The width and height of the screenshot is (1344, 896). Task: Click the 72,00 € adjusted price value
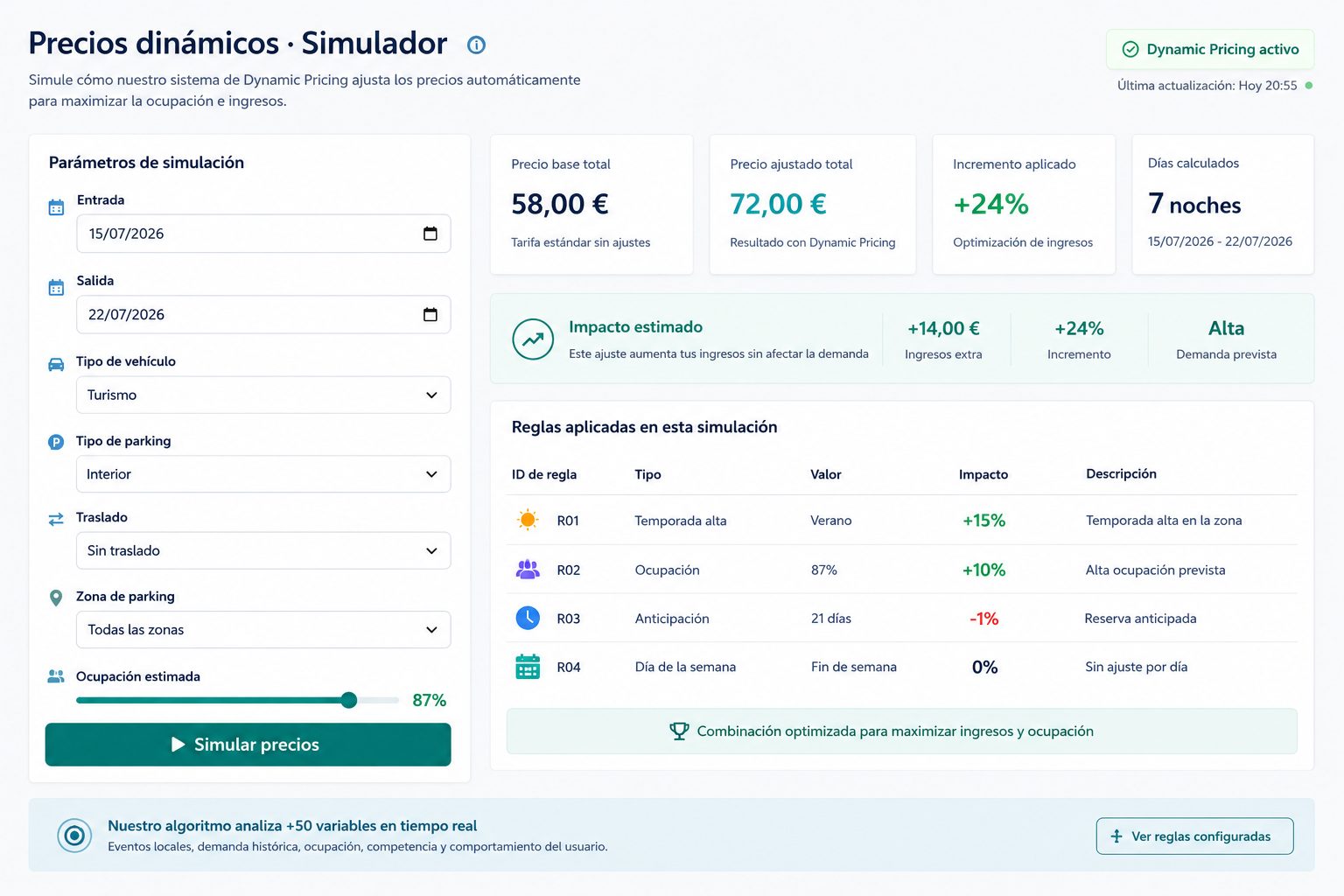(779, 204)
